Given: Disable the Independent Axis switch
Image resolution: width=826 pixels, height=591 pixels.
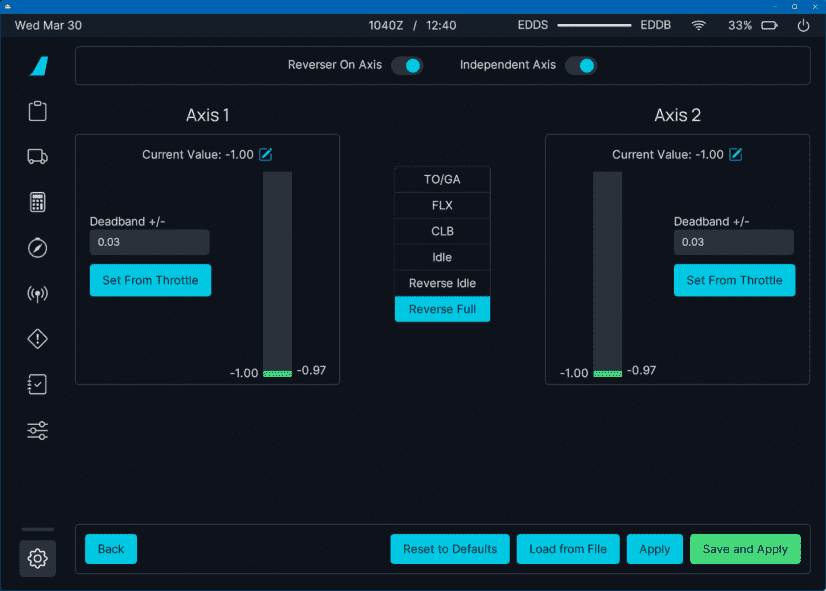Looking at the screenshot, I should coord(581,65).
